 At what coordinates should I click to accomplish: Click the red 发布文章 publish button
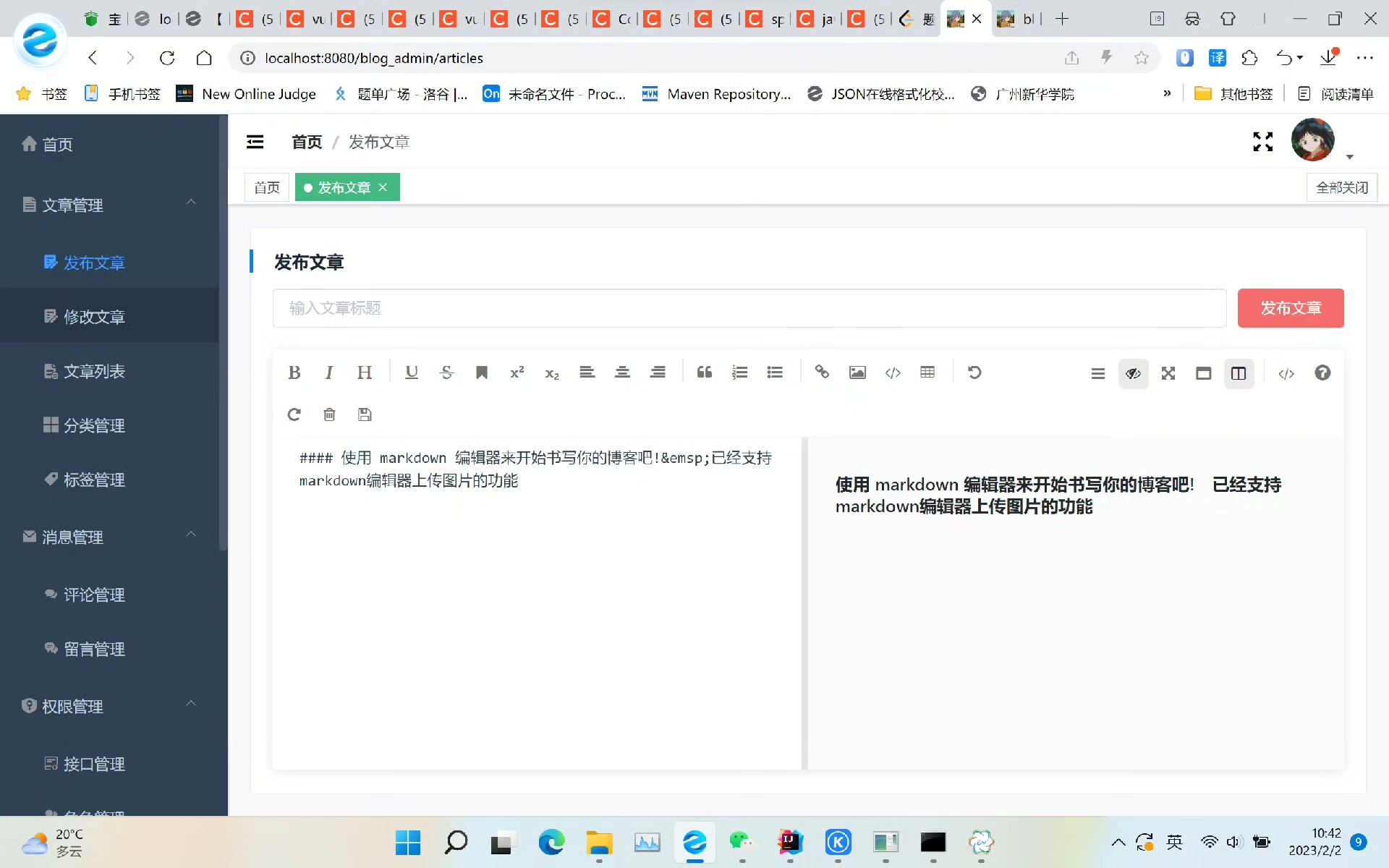coord(1290,308)
